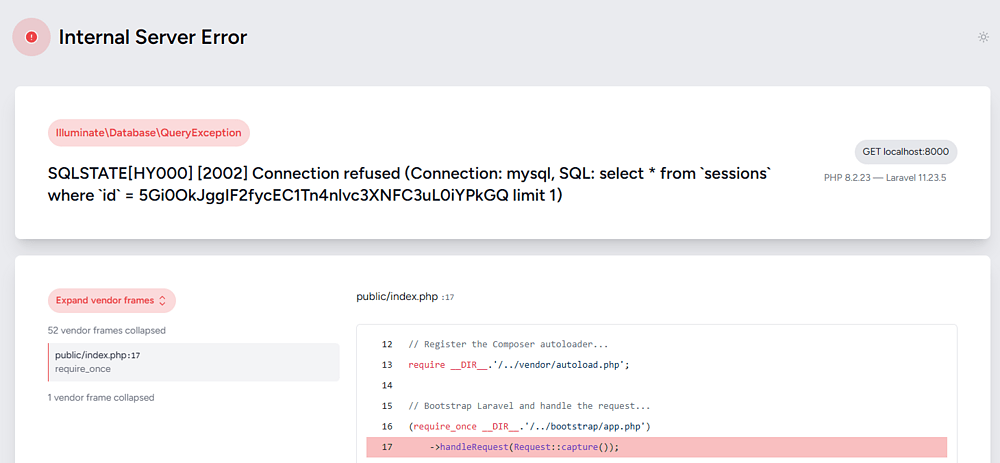Image resolution: width=1000 pixels, height=463 pixels.
Task: Click the Illuminate\Database\QueryException badge
Action: tap(149, 133)
